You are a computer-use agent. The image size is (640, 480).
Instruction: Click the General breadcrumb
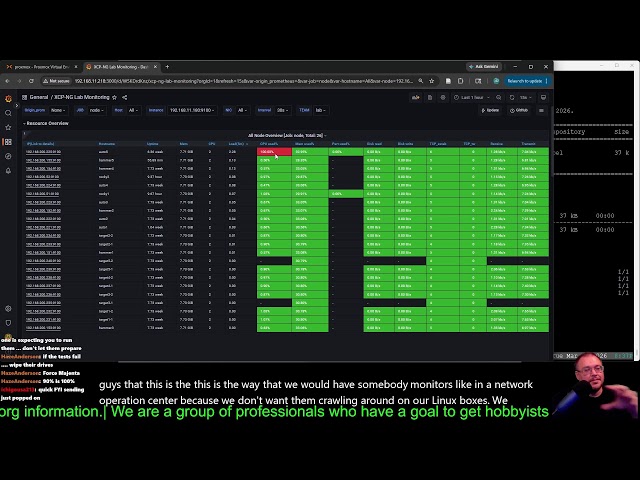(39, 98)
